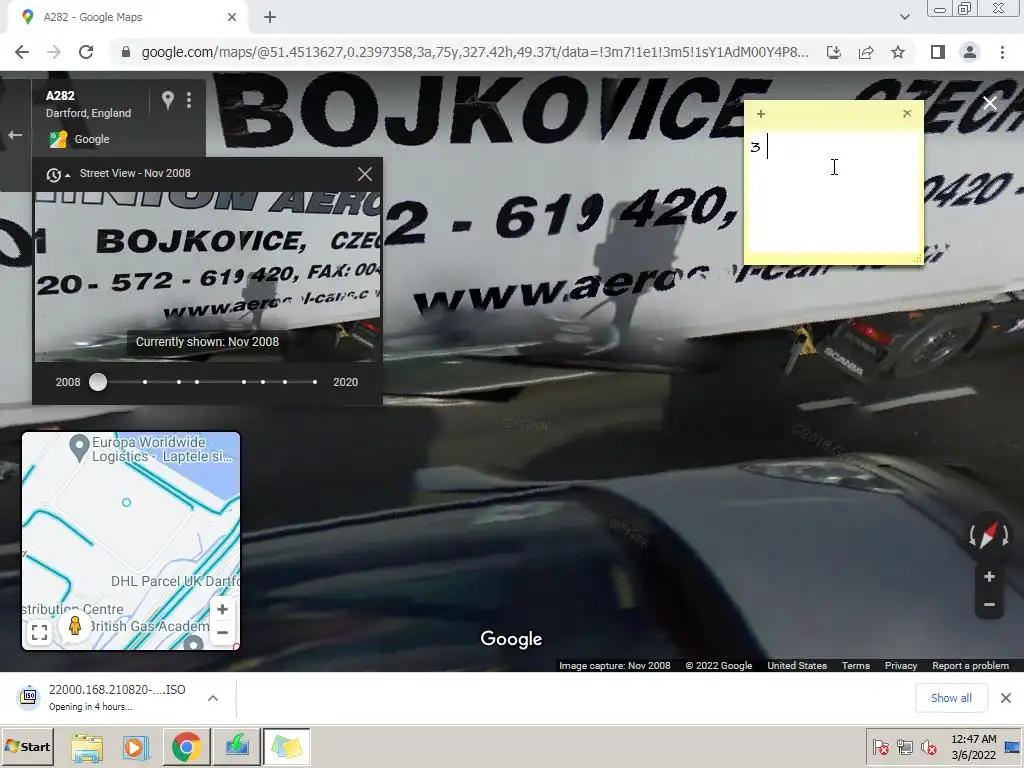Image resolution: width=1024 pixels, height=768 pixels.
Task: Open the Chrome profile menu
Action: 970,52
